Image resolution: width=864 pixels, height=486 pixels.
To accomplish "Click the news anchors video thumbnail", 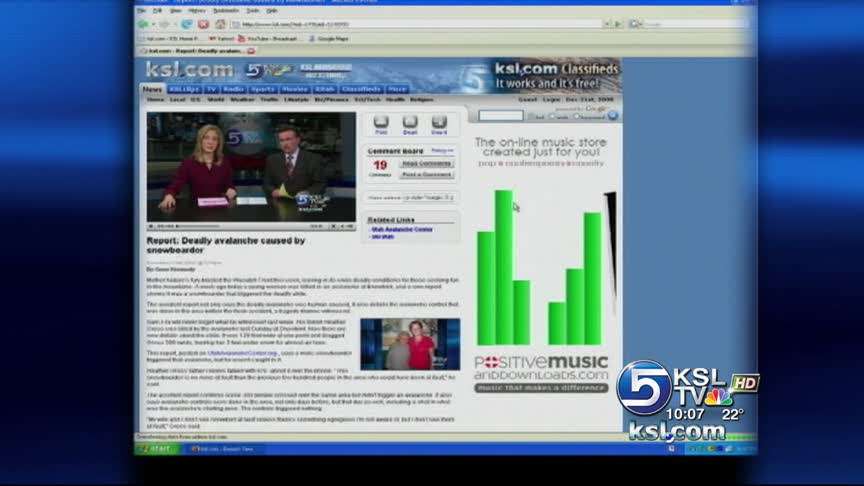I will coord(251,167).
